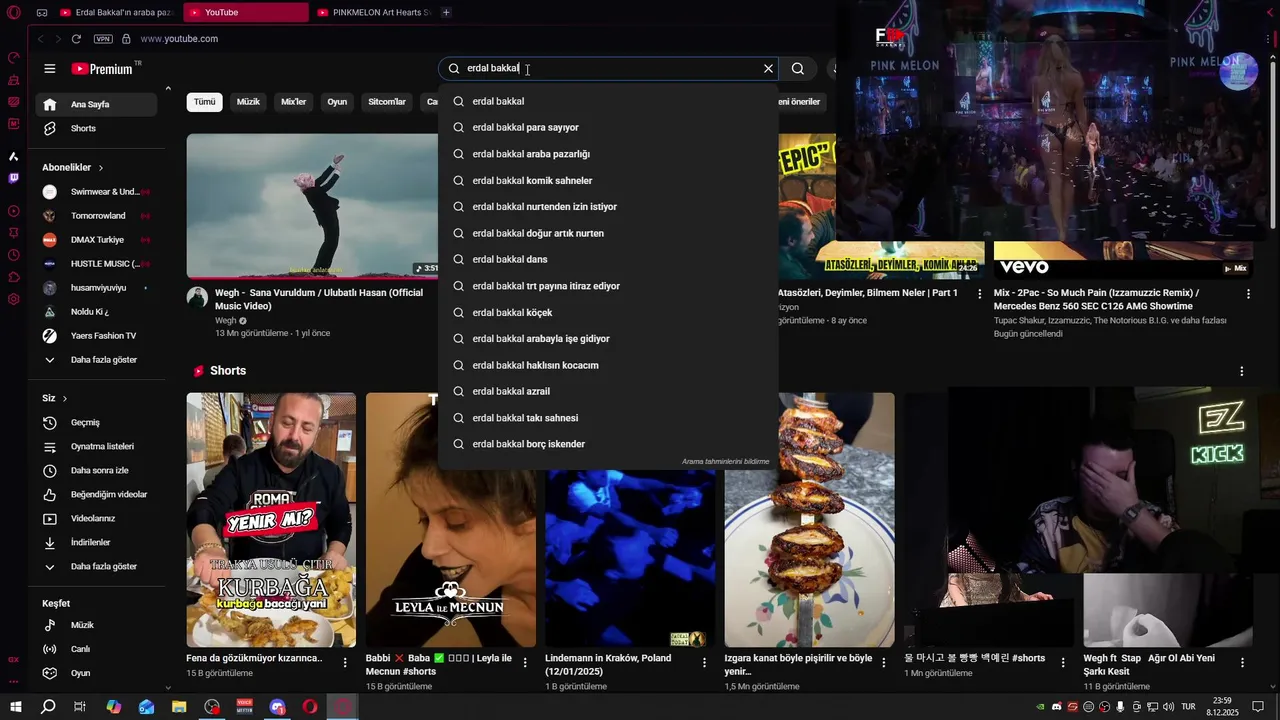Click the YouTube search input field
1280x720 pixels.
click(x=610, y=68)
